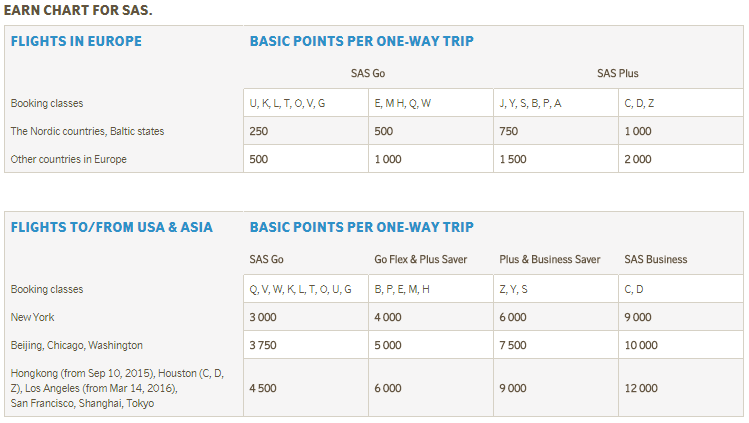
Task: Click the 'Go Flex & Plus Saver' column header
Action: 420,259
